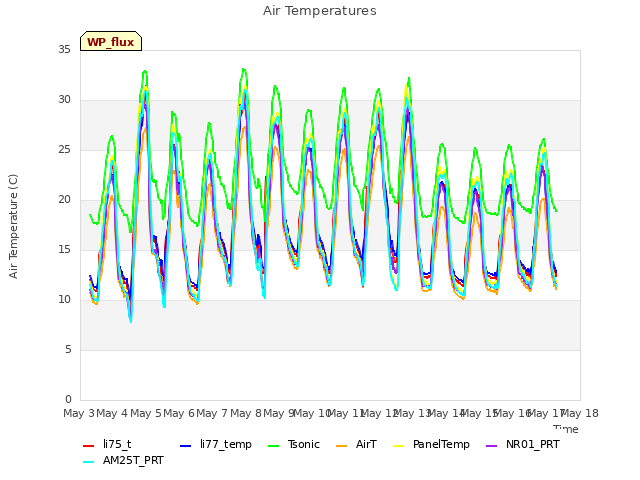This screenshot has width=640, height=480.
Task: Click the Air Temperature (C) axis label
Action: click(x=13, y=226)
